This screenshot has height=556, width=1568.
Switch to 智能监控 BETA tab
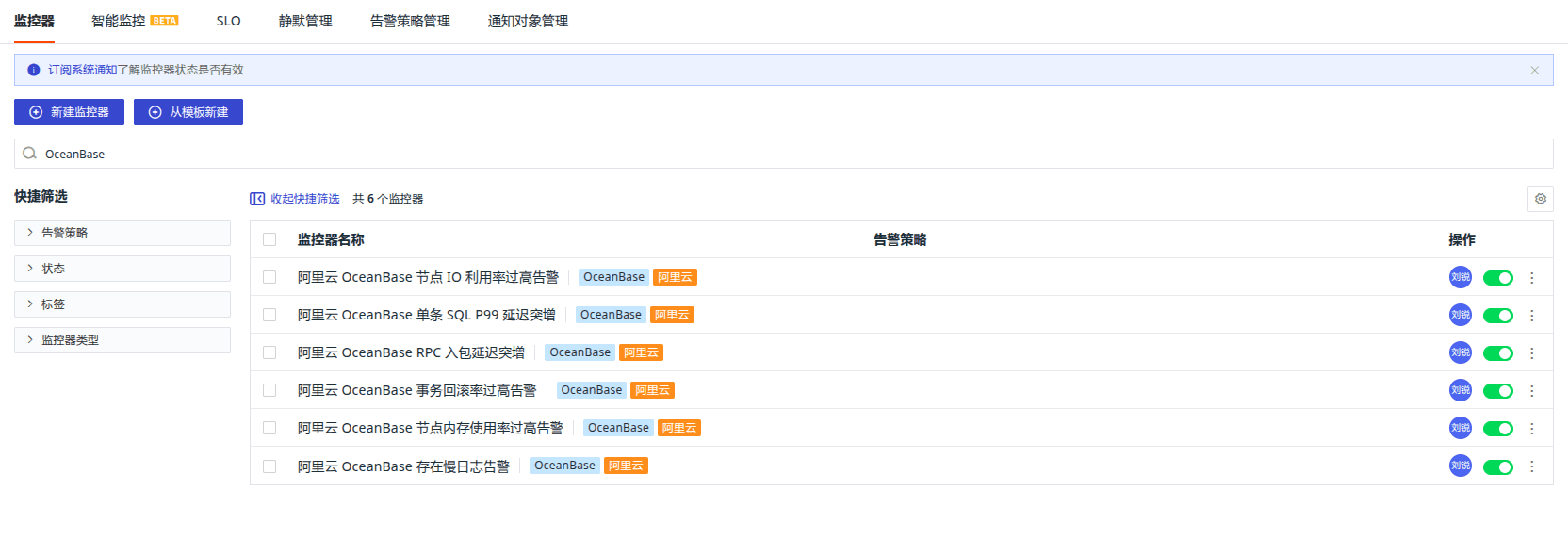[135, 21]
